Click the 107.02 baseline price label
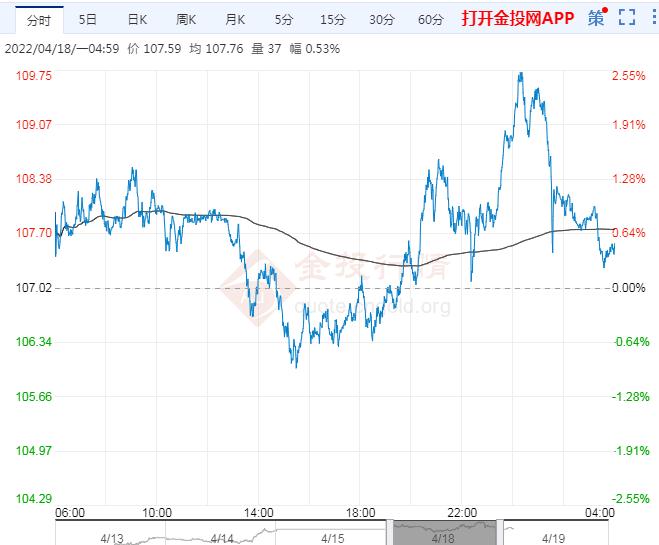This screenshot has width=659, height=545. 34,288
